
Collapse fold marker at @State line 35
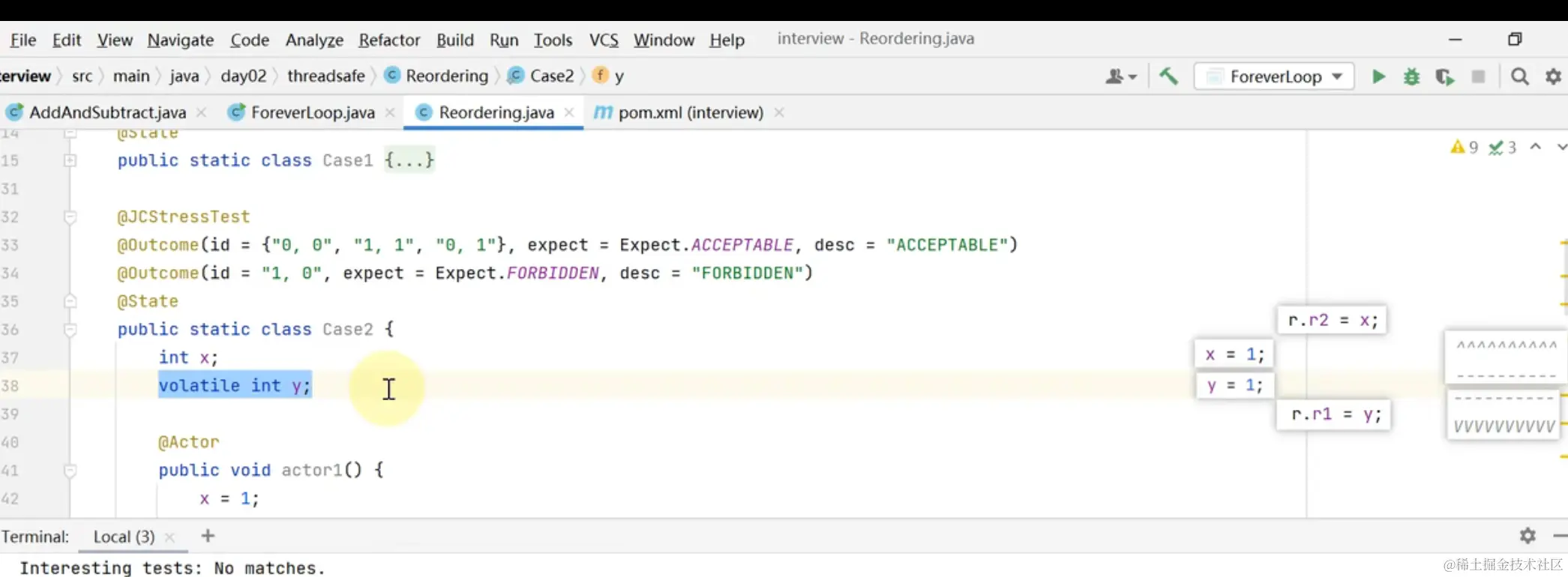tap(70, 301)
